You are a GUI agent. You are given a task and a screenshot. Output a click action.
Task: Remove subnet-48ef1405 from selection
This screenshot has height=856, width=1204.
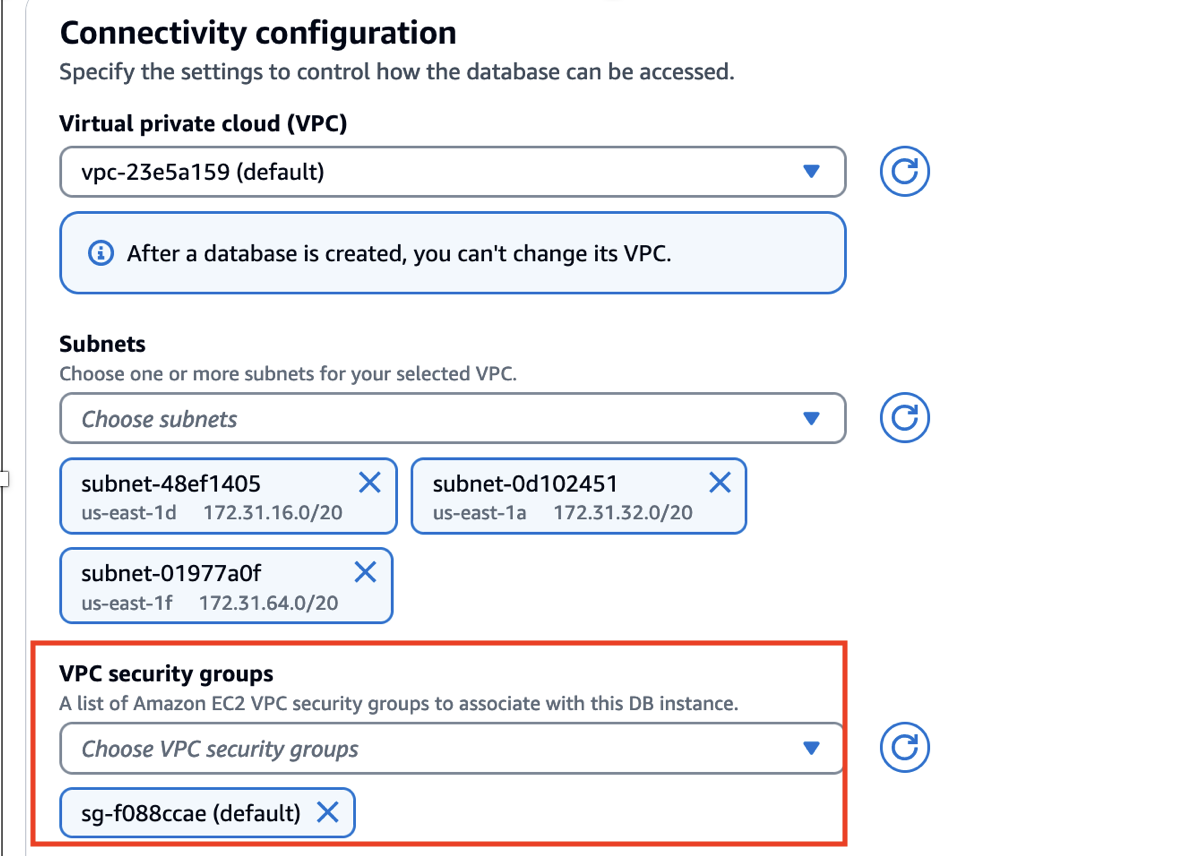pyautogui.click(x=369, y=483)
